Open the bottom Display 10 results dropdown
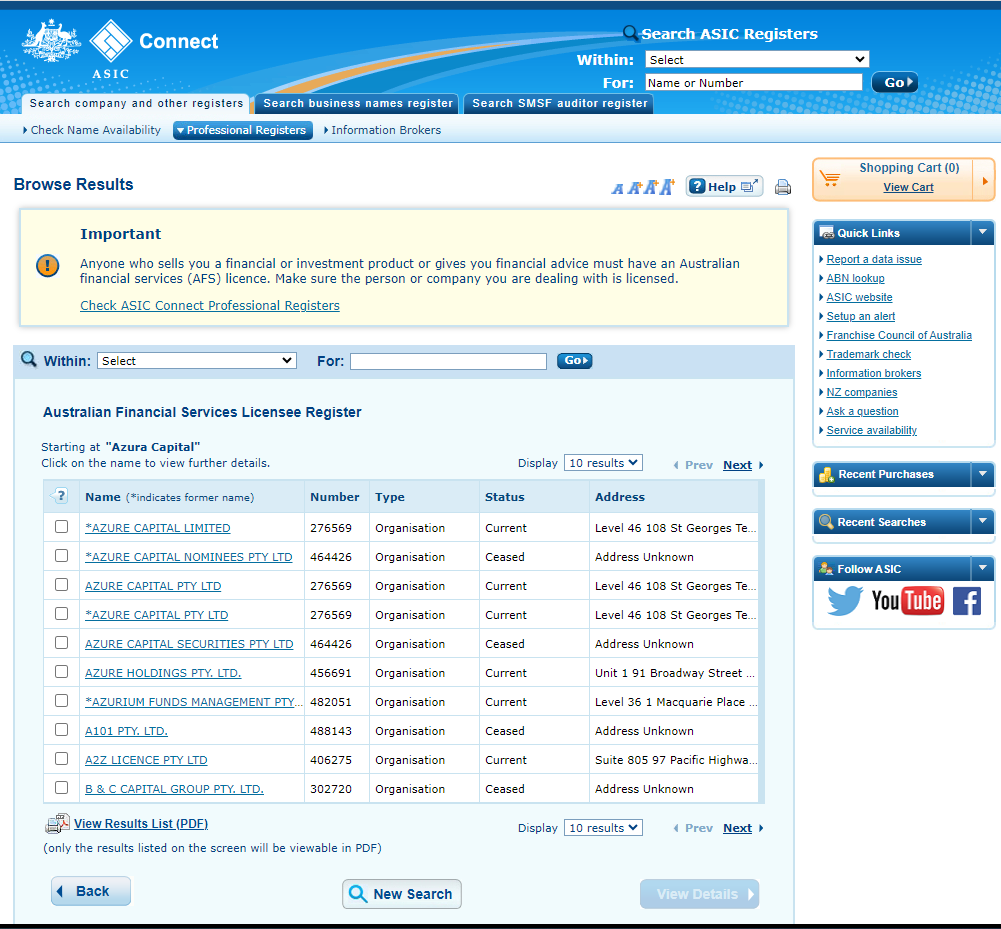 (603, 828)
